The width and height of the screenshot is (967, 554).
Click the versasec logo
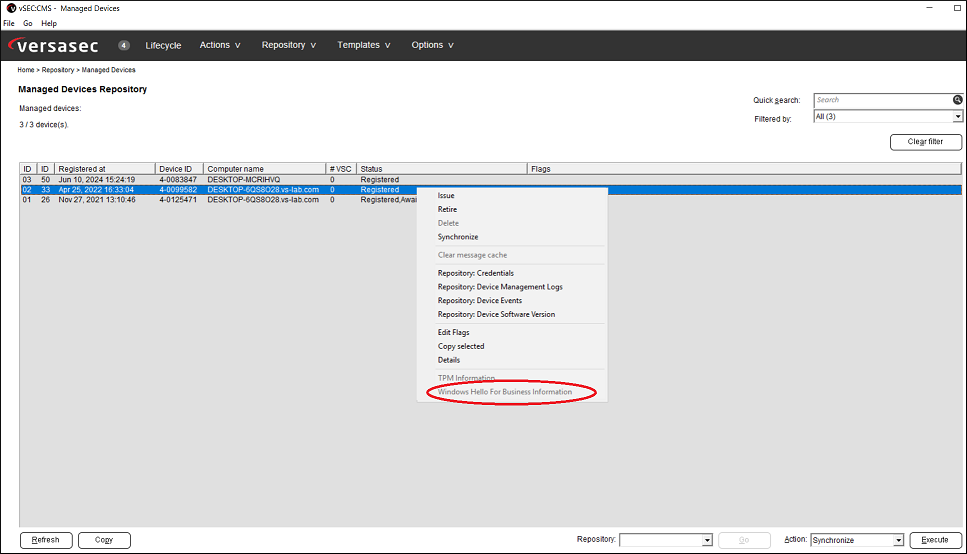tap(53, 46)
